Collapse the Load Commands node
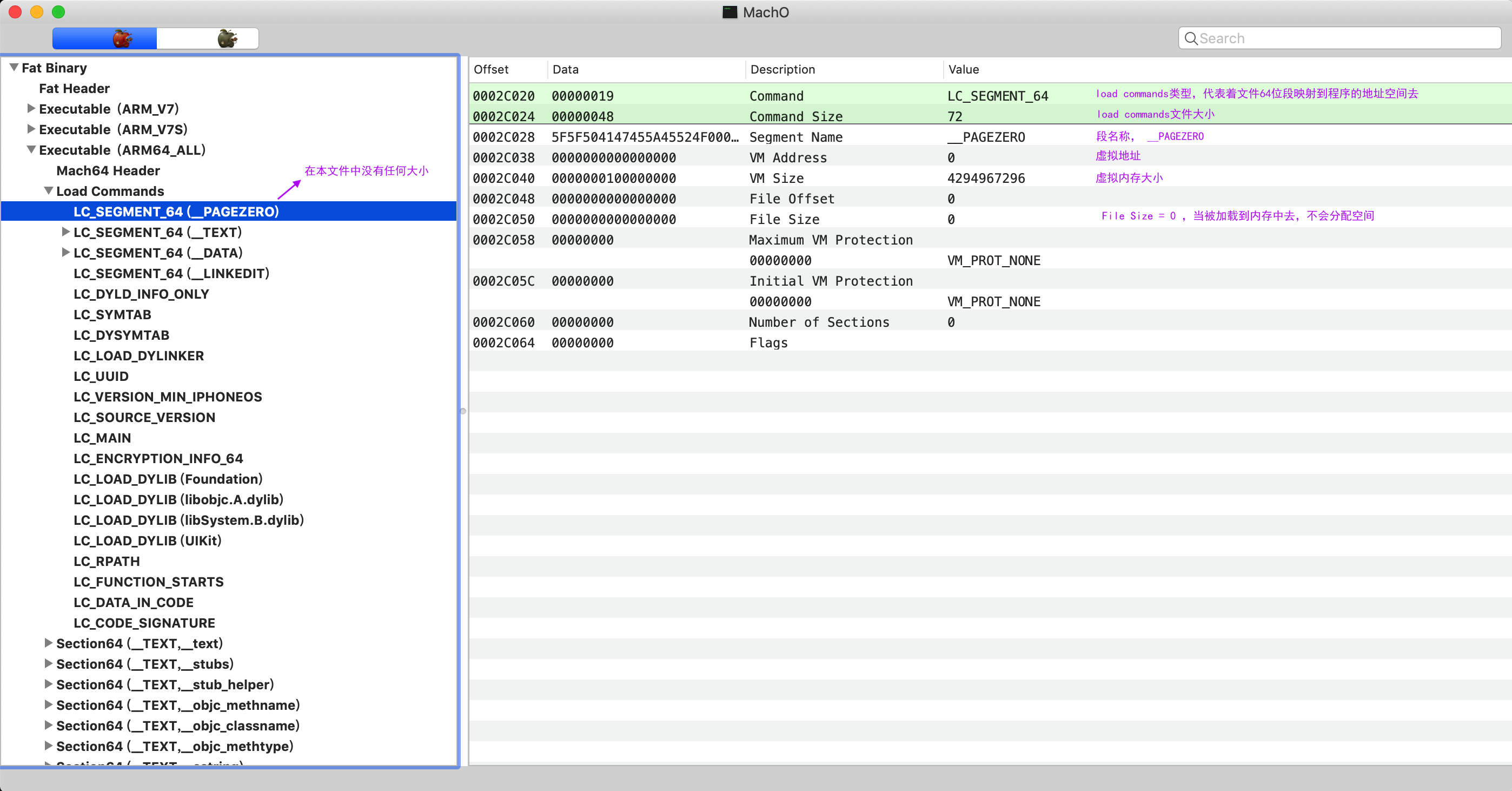Viewport: 1512px width, 791px height. pyautogui.click(x=49, y=191)
